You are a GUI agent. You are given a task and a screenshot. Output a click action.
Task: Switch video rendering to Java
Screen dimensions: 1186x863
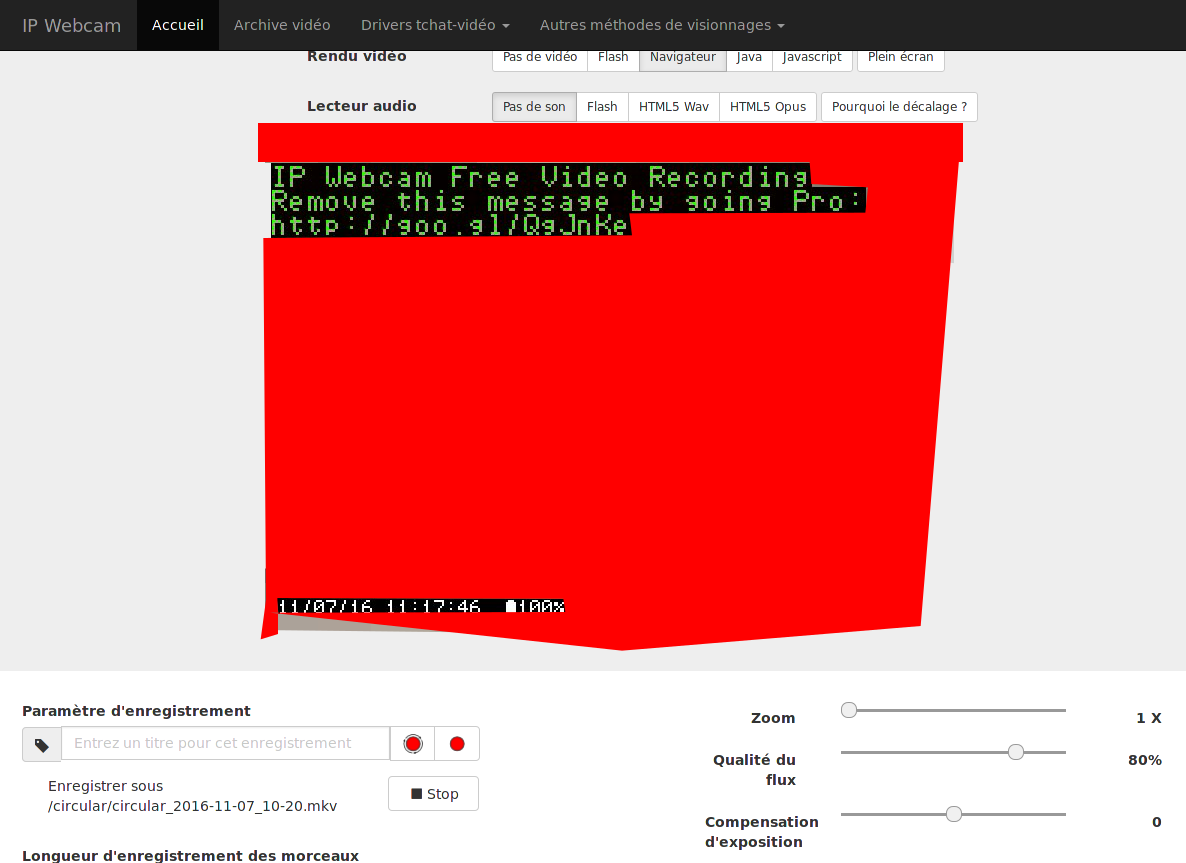pyautogui.click(x=750, y=59)
